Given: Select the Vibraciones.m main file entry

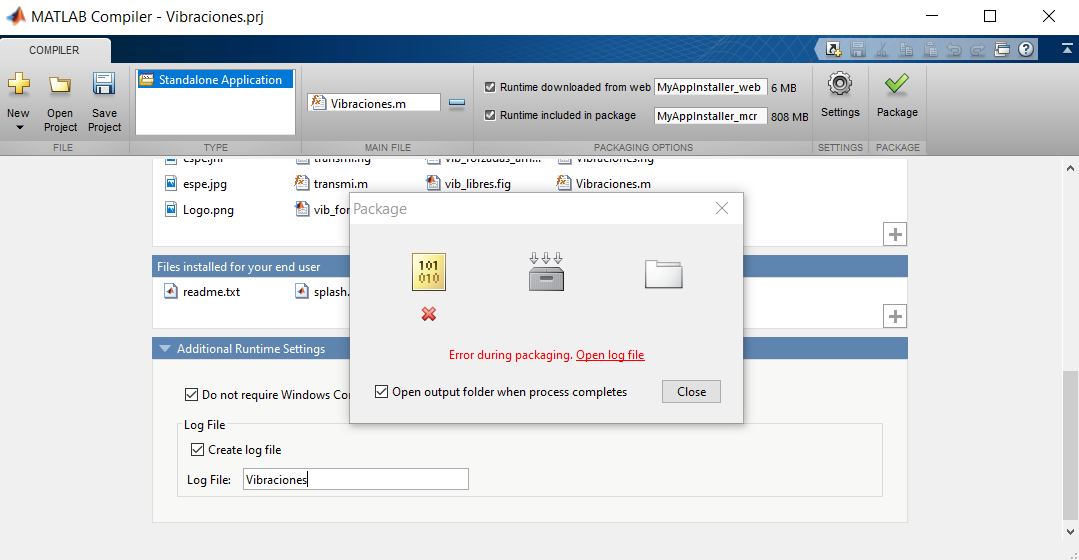Looking at the screenshot, I should point(374,103).
